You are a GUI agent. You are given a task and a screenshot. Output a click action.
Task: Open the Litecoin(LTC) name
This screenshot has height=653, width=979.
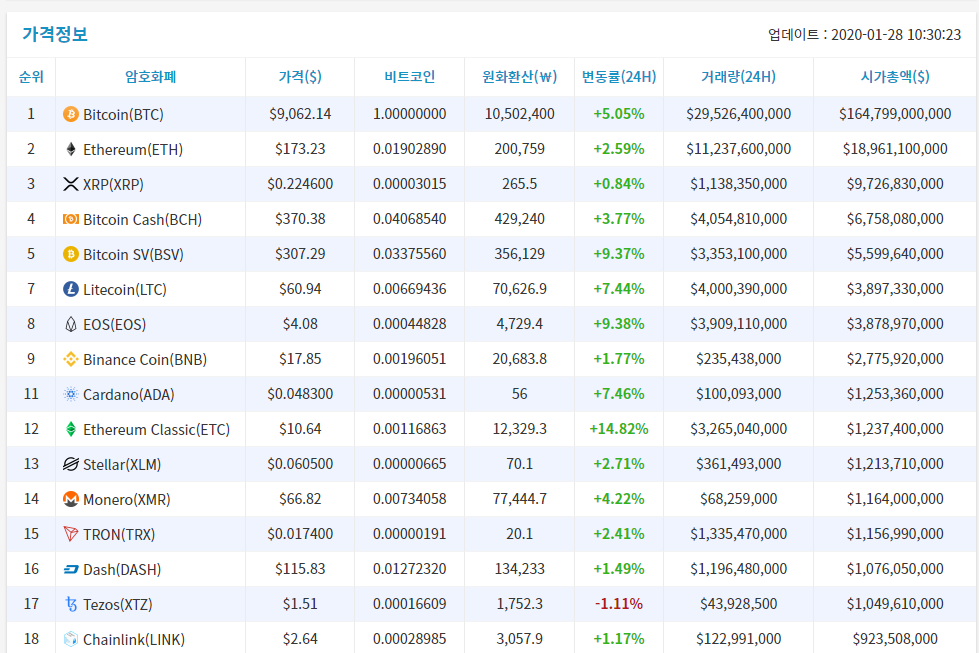pyautogui.click(x=125, y=289)
